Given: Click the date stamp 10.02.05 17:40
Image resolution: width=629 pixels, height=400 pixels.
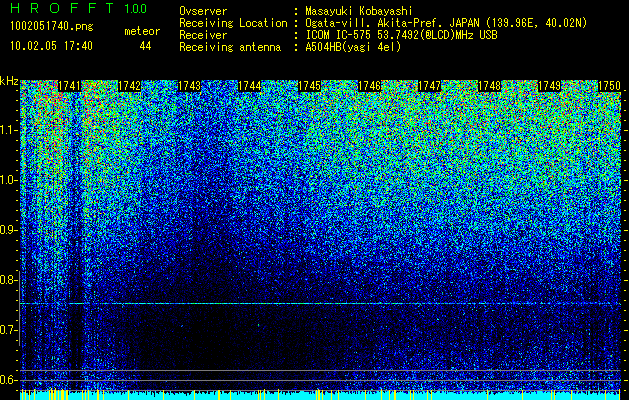Looking at the screenshot, I should click(51, 46).
